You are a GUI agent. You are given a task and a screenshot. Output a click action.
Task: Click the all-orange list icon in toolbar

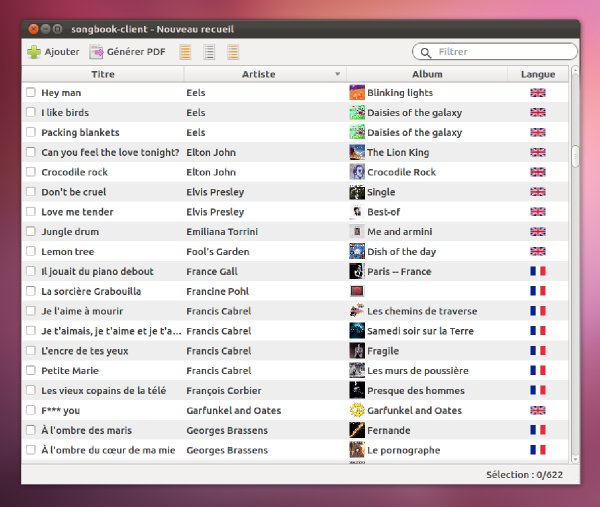coord(185,52)
